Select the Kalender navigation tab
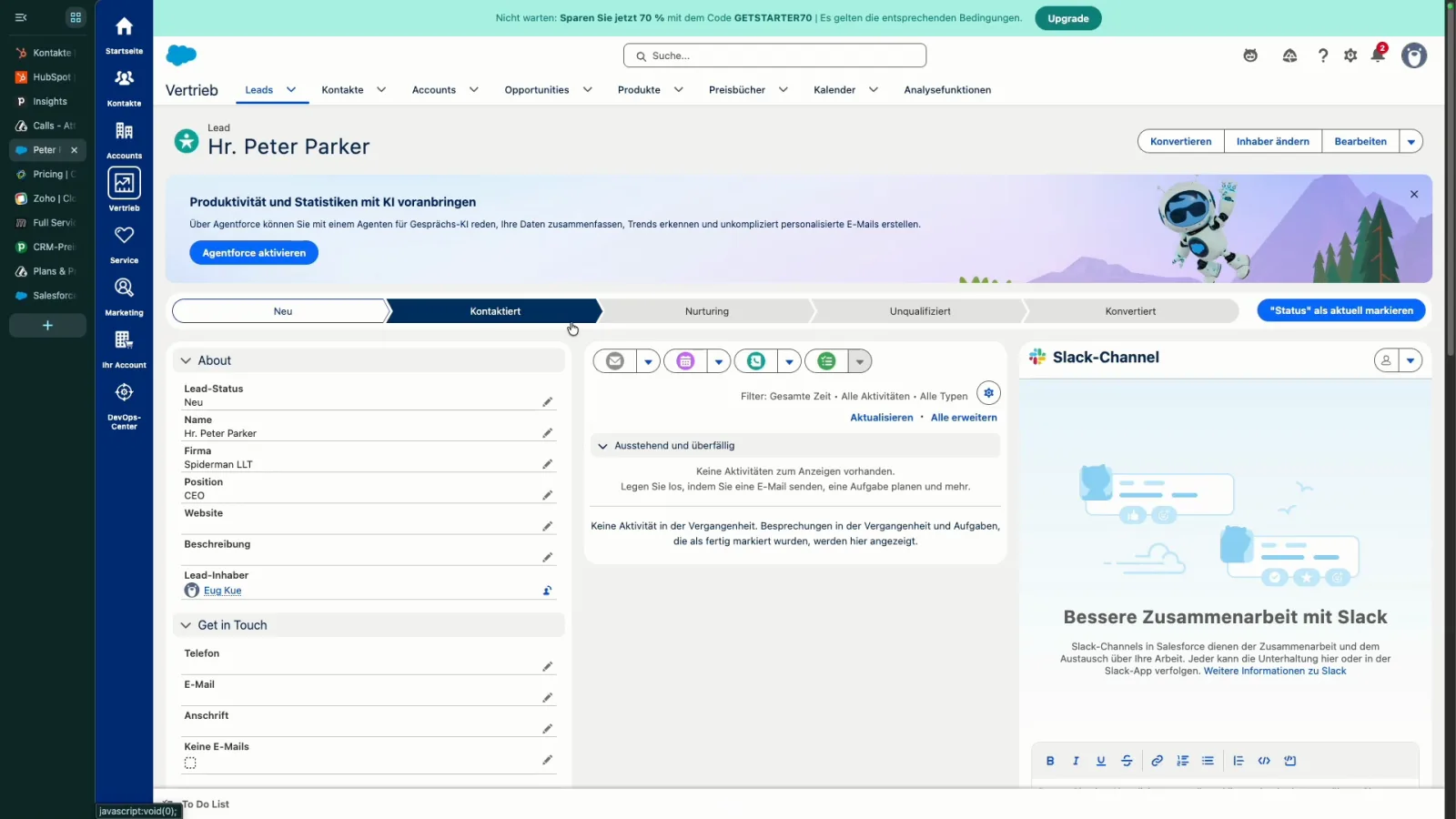This screenshot has height=819, width=1456. coord(834,90)
